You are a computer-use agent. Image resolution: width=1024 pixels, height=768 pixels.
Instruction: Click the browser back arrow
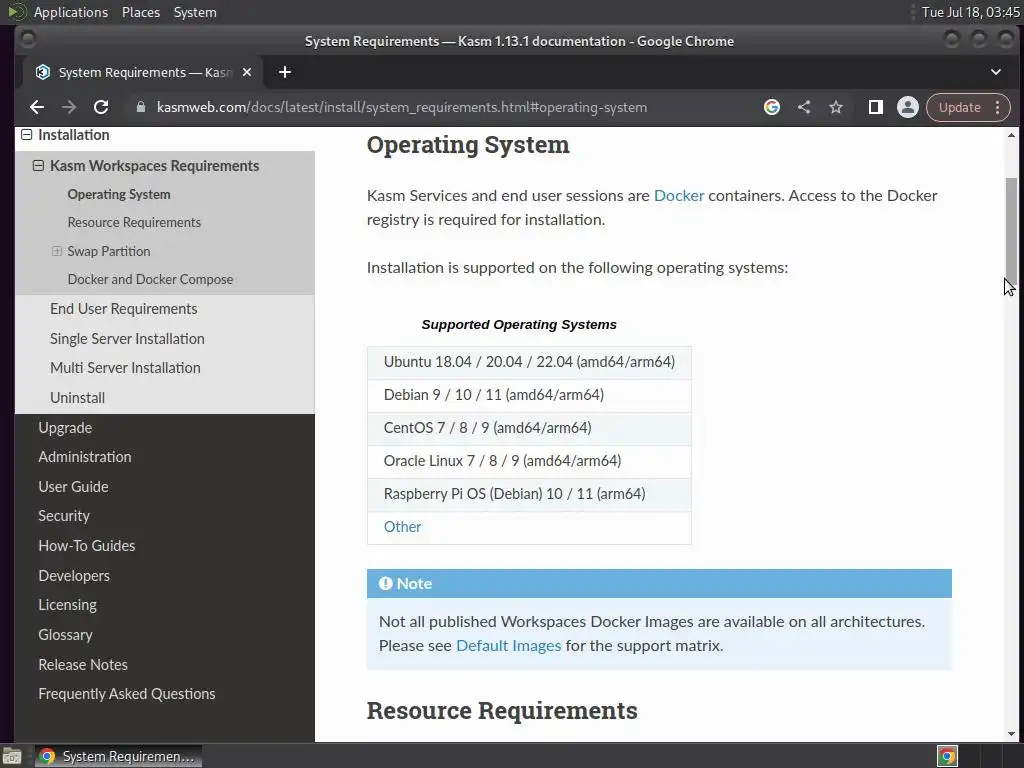tap(37, 107)
